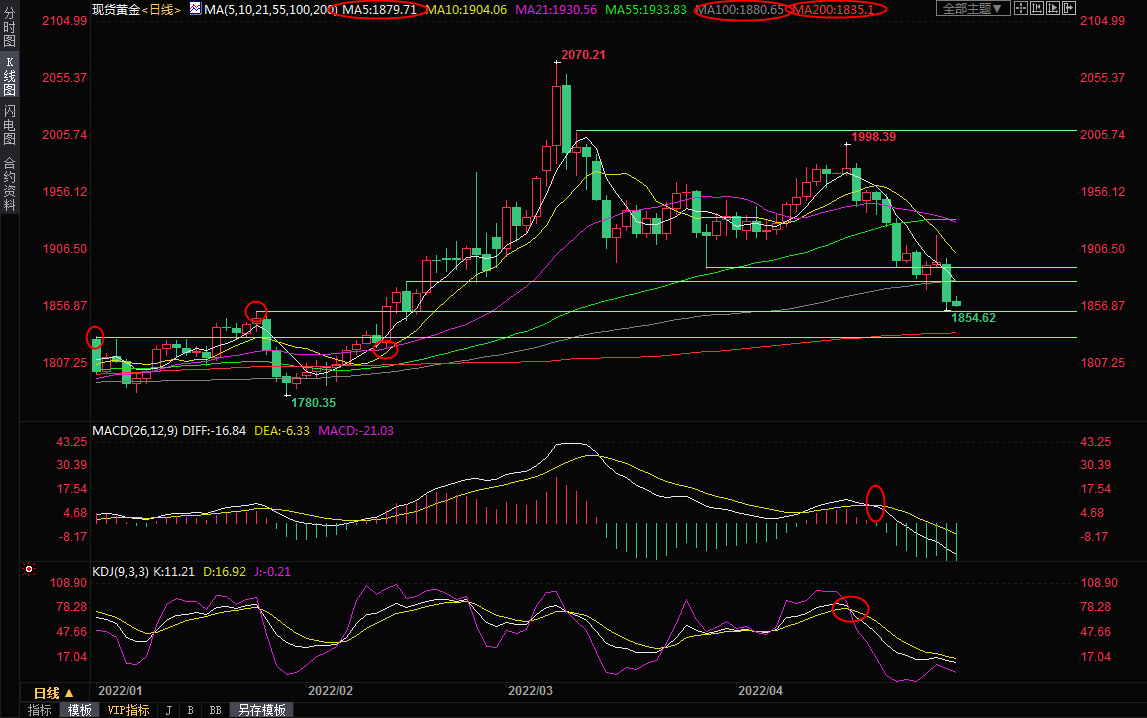Open the VIP指标 tab
The image size is (1147, 718).
(x=128, y=710)
